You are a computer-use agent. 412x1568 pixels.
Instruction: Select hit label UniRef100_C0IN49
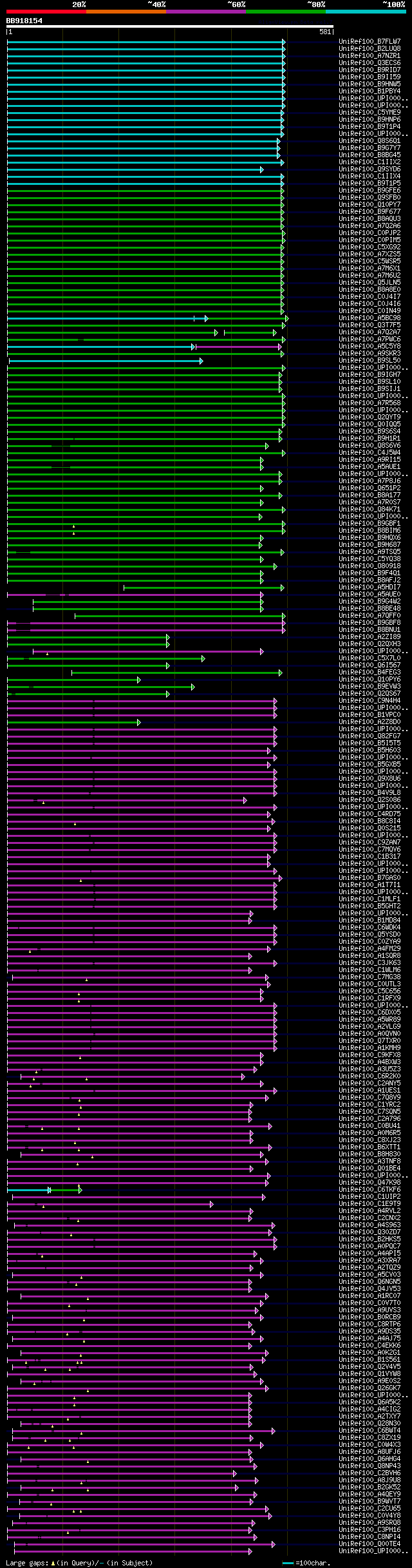(370, 311)
